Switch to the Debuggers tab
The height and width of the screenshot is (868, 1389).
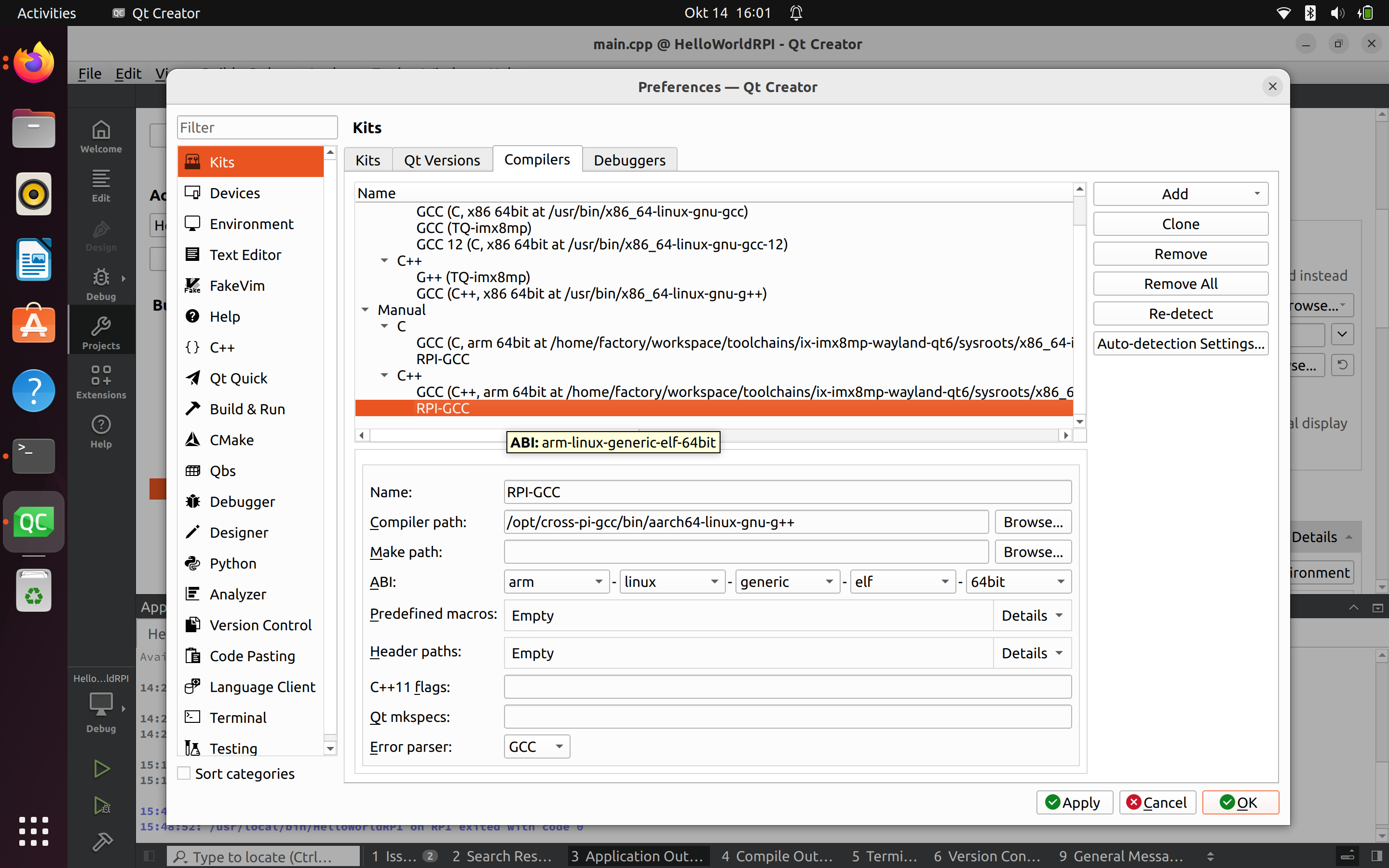pos(630,160)
